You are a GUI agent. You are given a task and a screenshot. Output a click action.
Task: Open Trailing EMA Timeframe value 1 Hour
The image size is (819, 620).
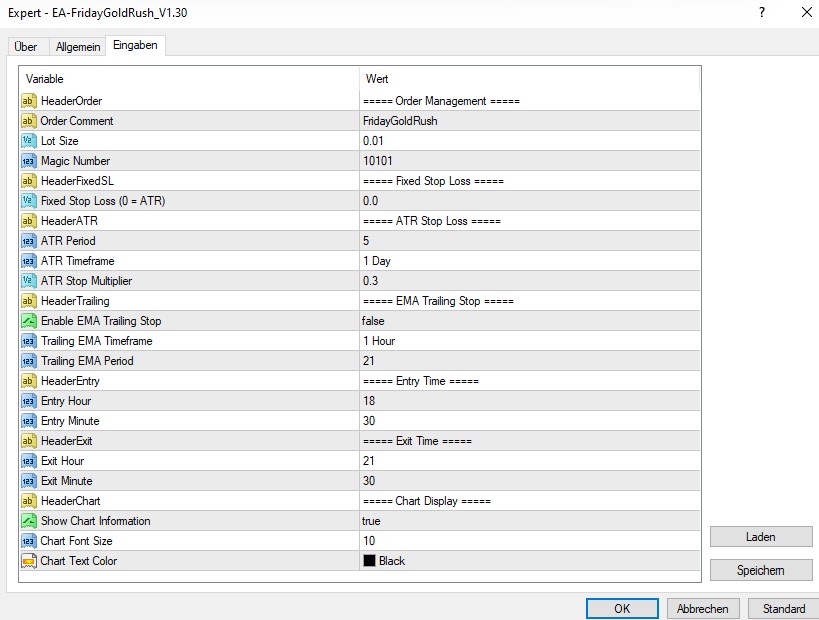coord(530,341)
